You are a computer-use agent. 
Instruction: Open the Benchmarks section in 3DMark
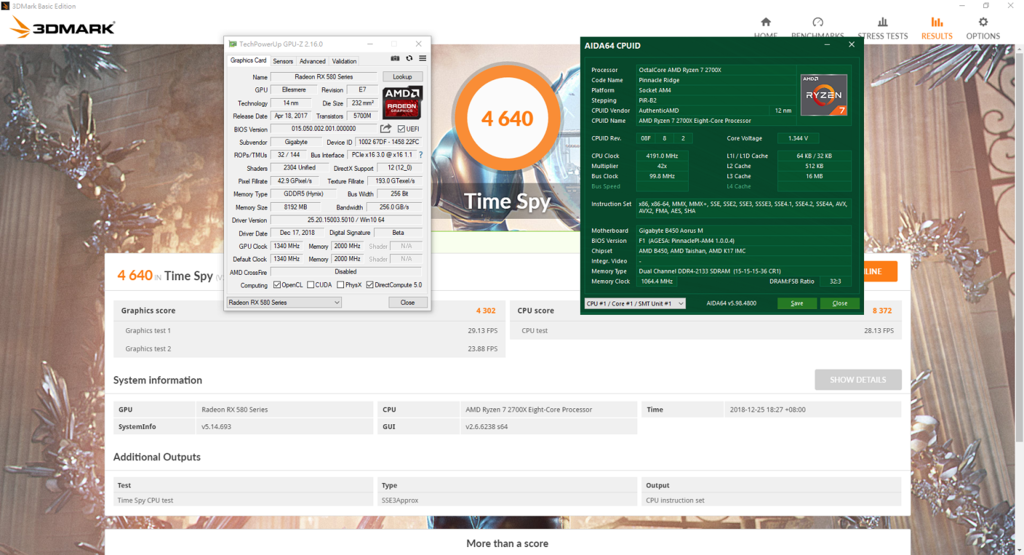(x=817, y=28)
